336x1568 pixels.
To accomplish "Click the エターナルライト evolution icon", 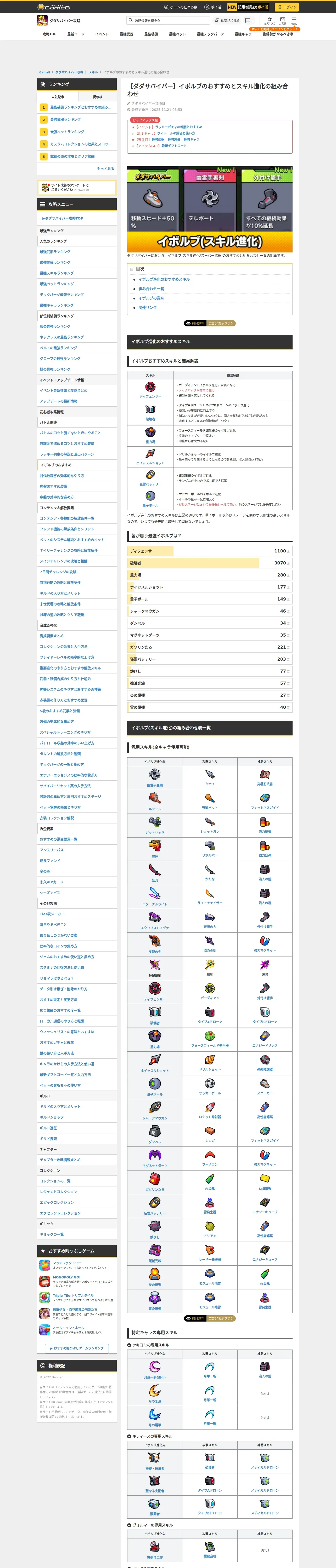I will [154, 893].
